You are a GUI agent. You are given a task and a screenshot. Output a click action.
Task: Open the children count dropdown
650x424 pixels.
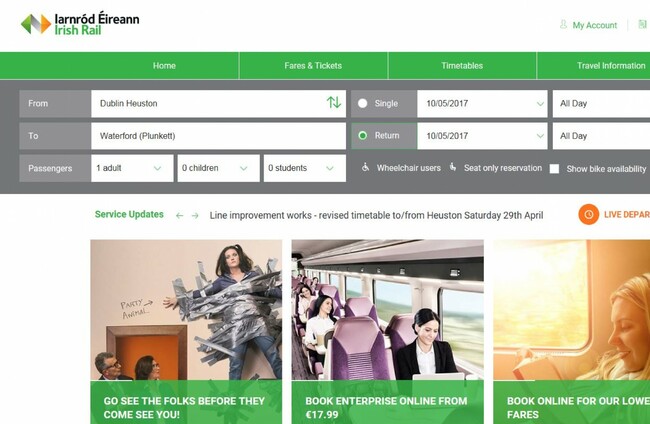218,168
